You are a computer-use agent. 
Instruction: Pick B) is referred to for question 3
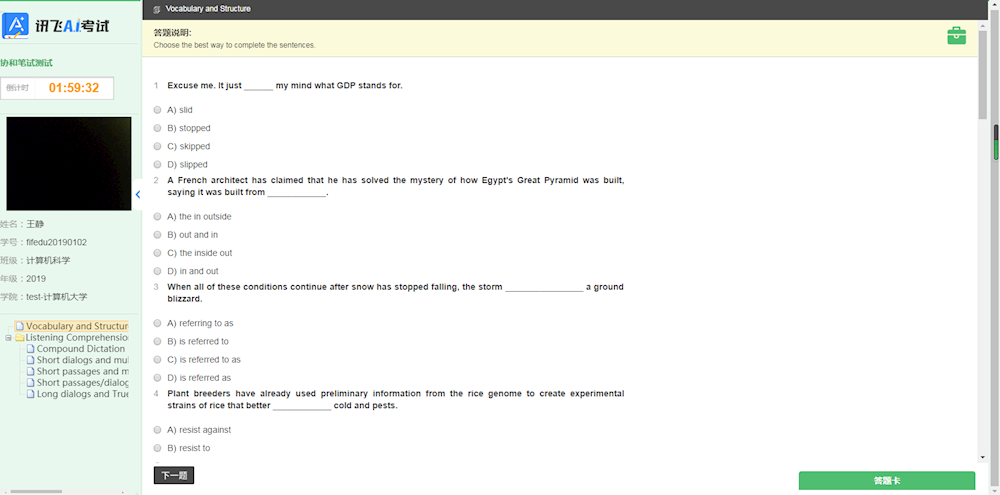[157, 341]
